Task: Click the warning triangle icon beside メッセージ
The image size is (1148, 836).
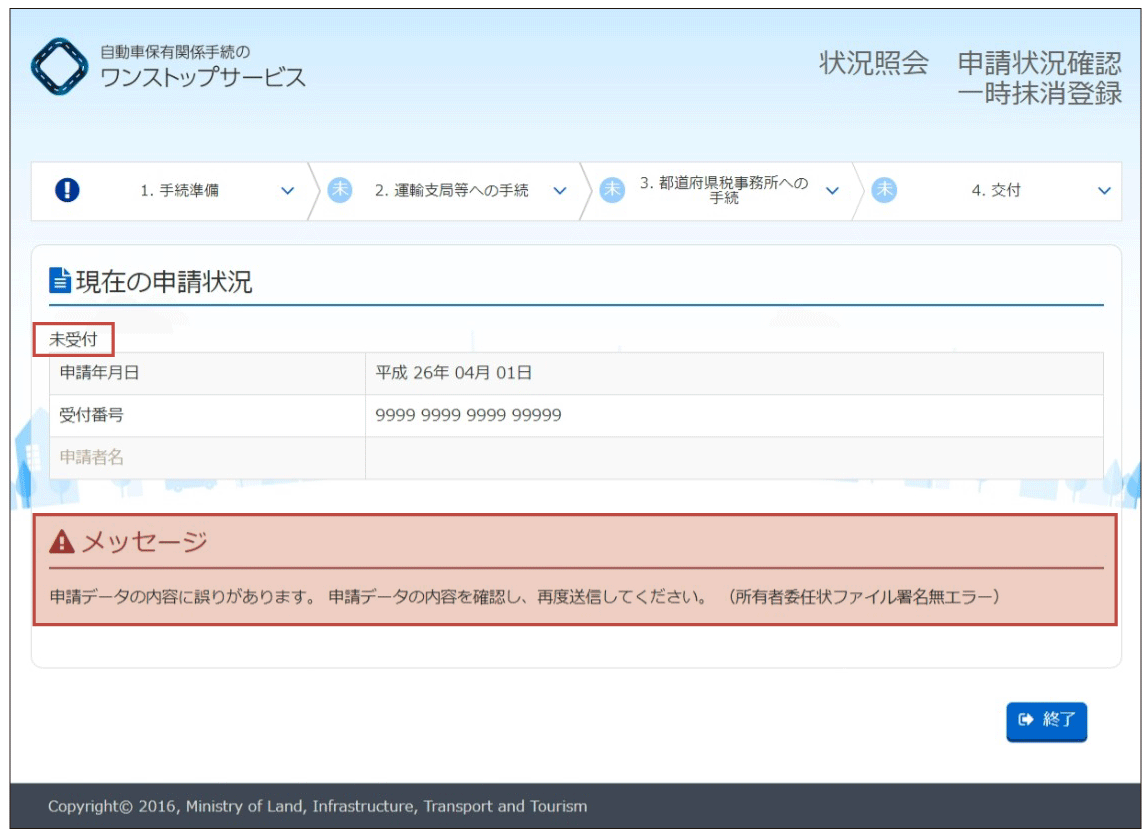Action: coord(62,542)
